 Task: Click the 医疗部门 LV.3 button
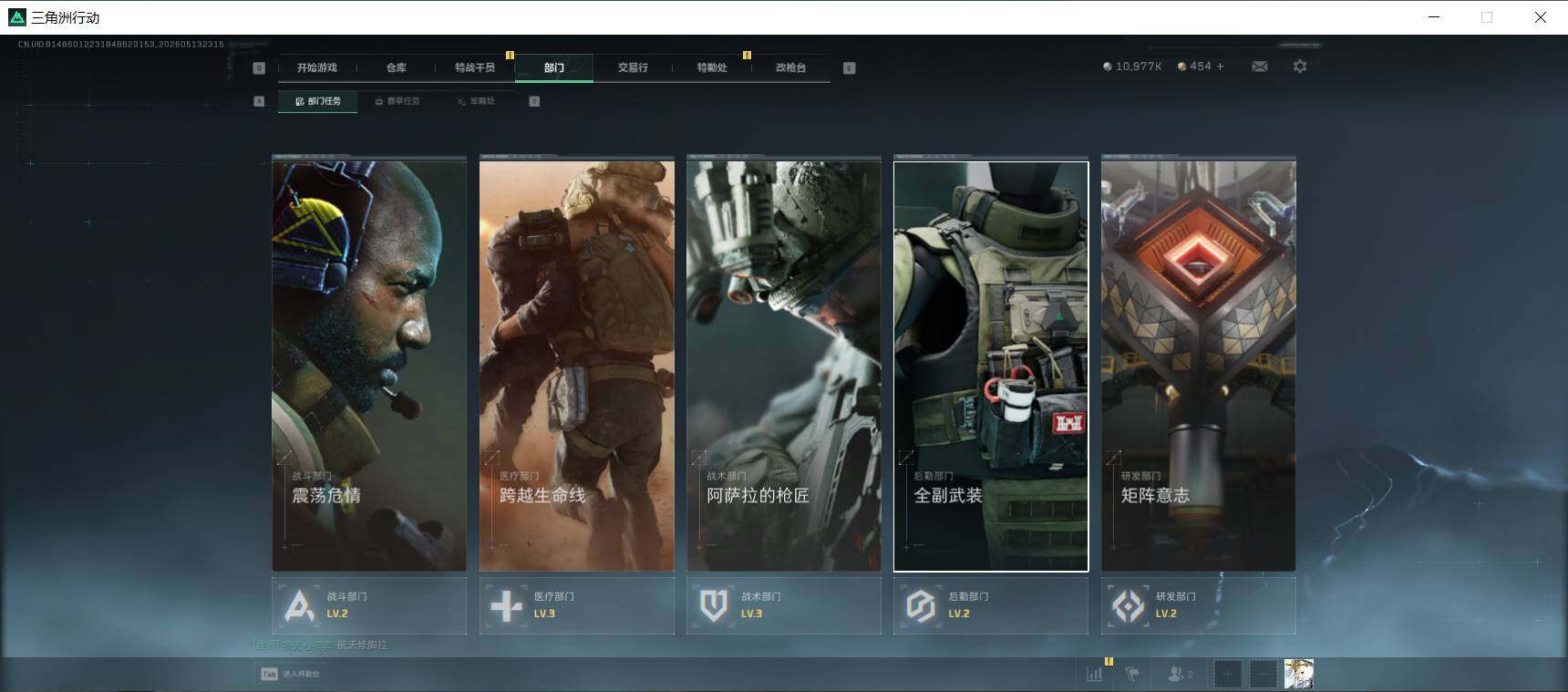(x=577, y=605)
